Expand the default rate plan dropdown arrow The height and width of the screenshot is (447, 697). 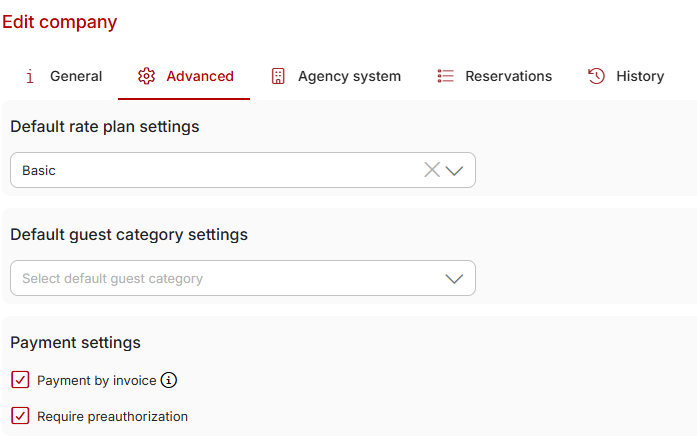click(455, 170)
